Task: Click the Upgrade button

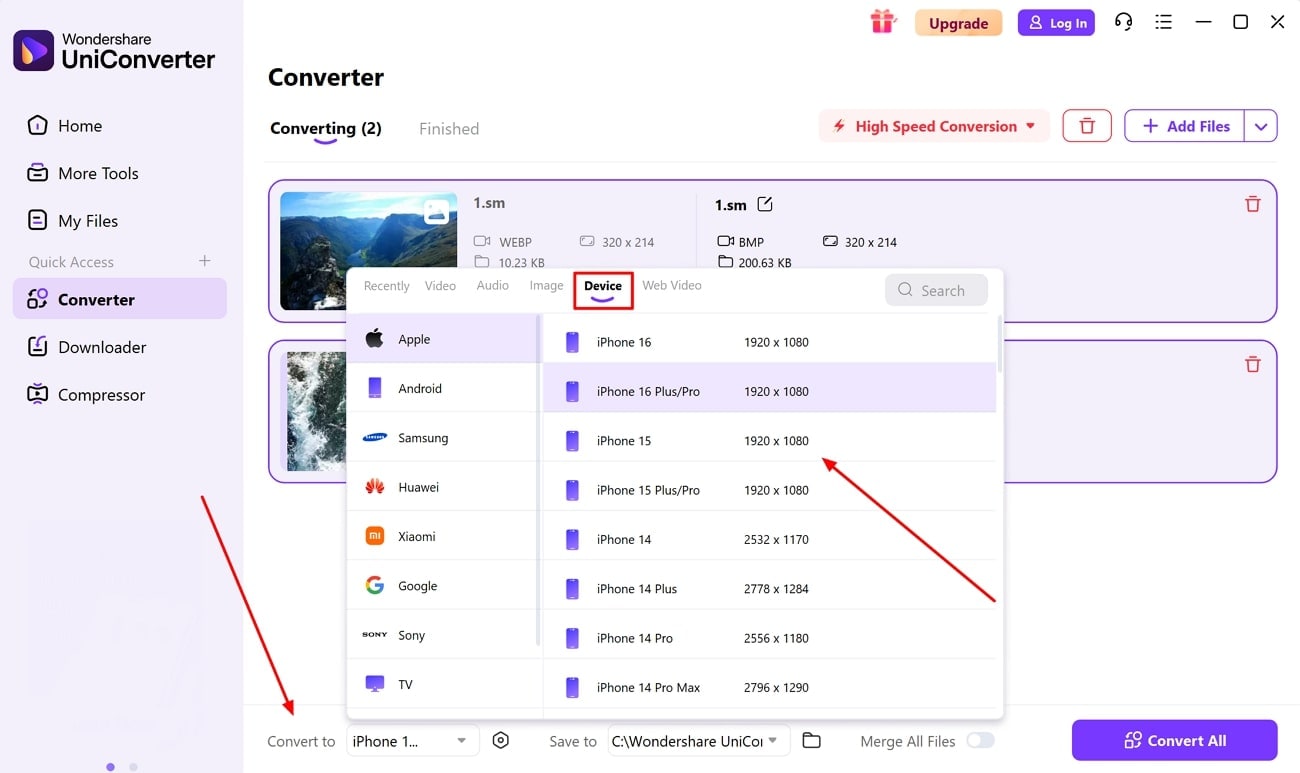Action: (x=958, y=23)
